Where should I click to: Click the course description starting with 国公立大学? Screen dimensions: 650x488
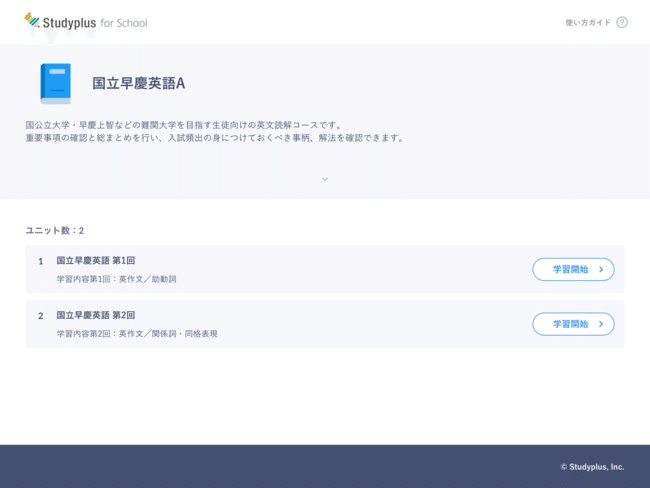(x=215, y=131)
